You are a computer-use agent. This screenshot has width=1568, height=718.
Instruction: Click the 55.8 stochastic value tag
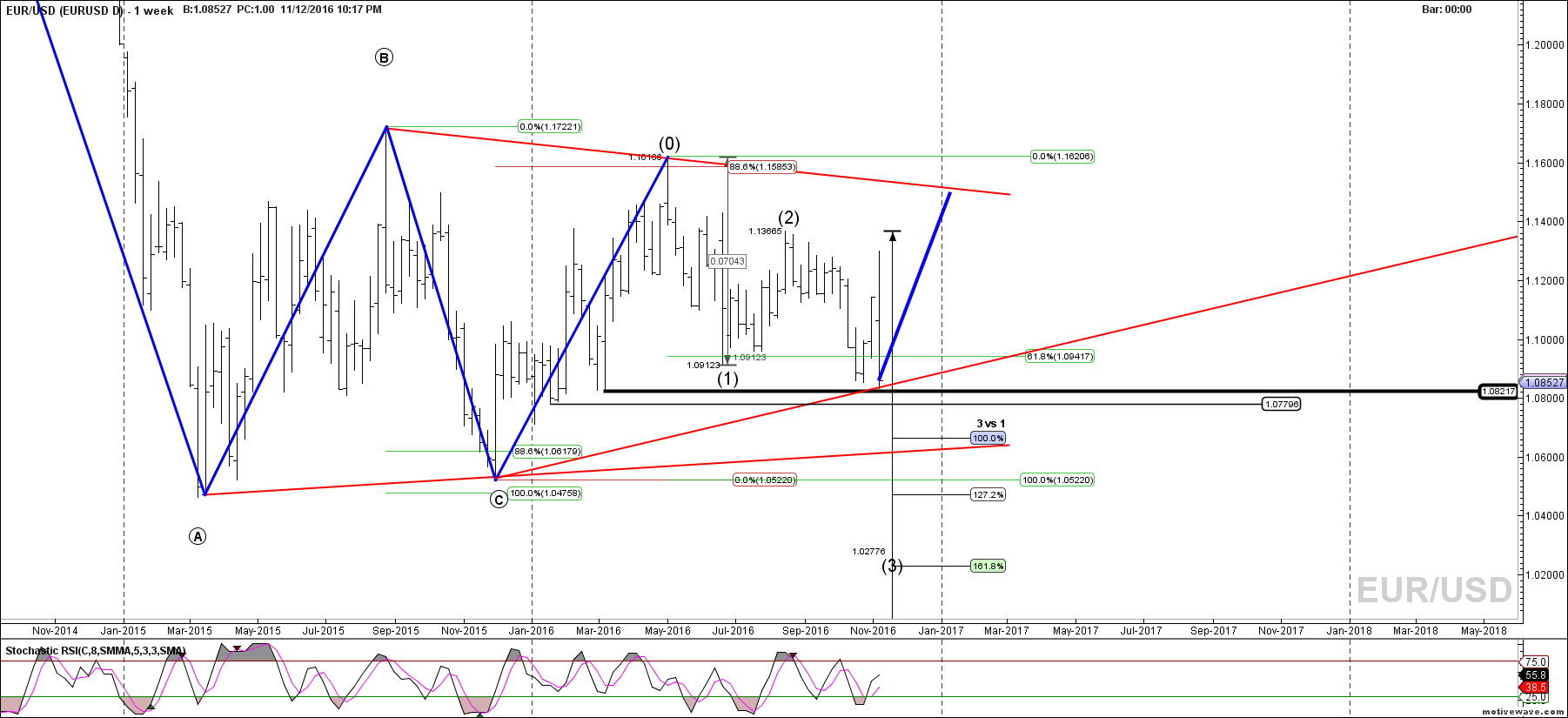pyautogui.click(x=1535, y=675)
